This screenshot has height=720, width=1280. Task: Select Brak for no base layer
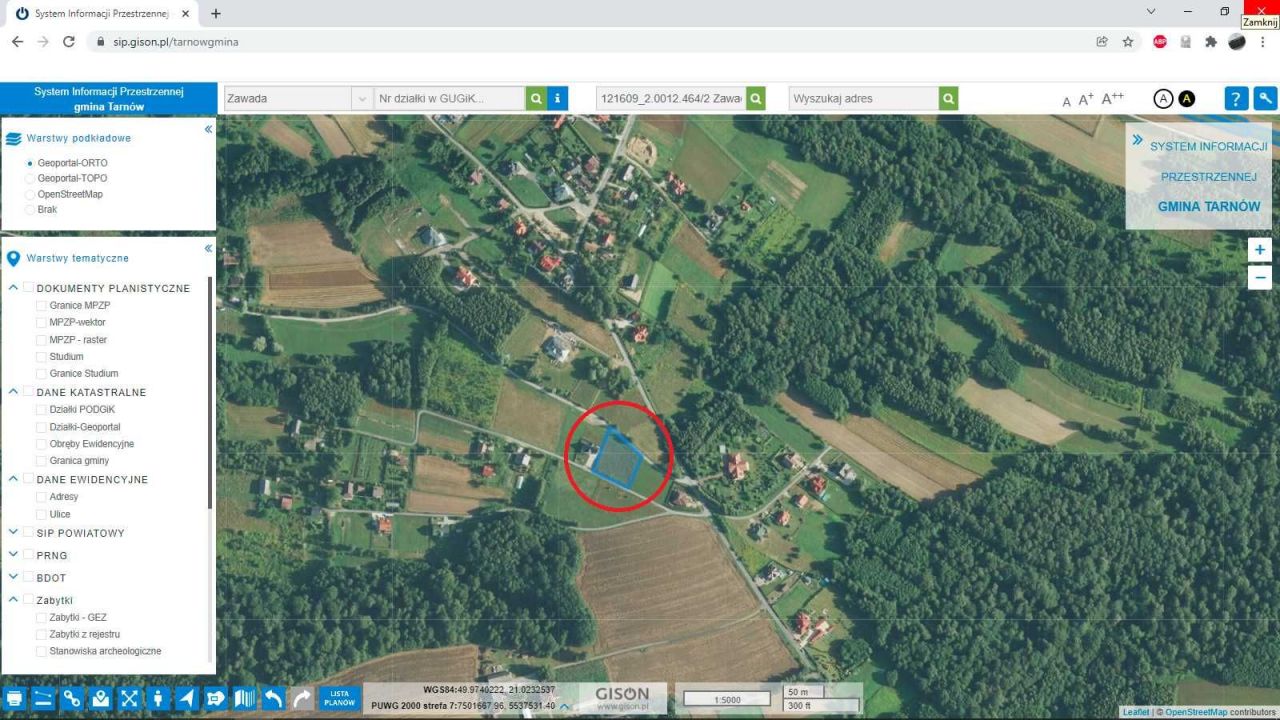(x=30, y=210)
